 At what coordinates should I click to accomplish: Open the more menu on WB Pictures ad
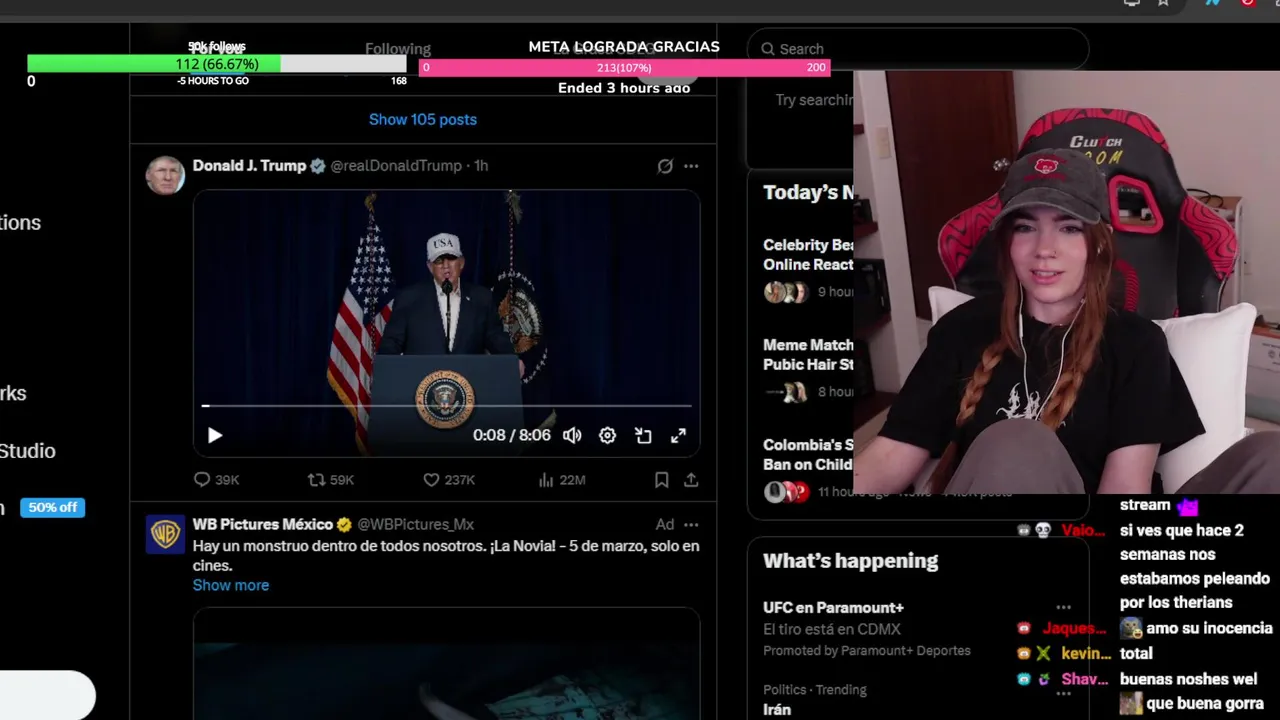[691, 524]
